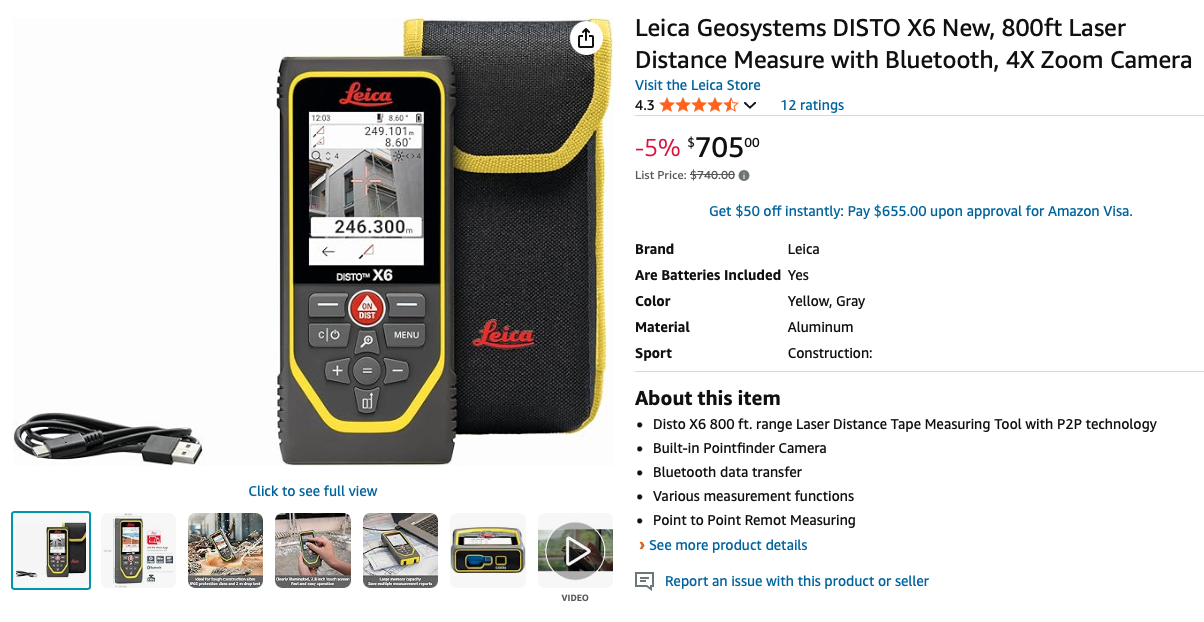This screenshot has width=1204, height=622.
Task: Select the sixth thumbnail showing device top view
Action: [x=487, y=550]
